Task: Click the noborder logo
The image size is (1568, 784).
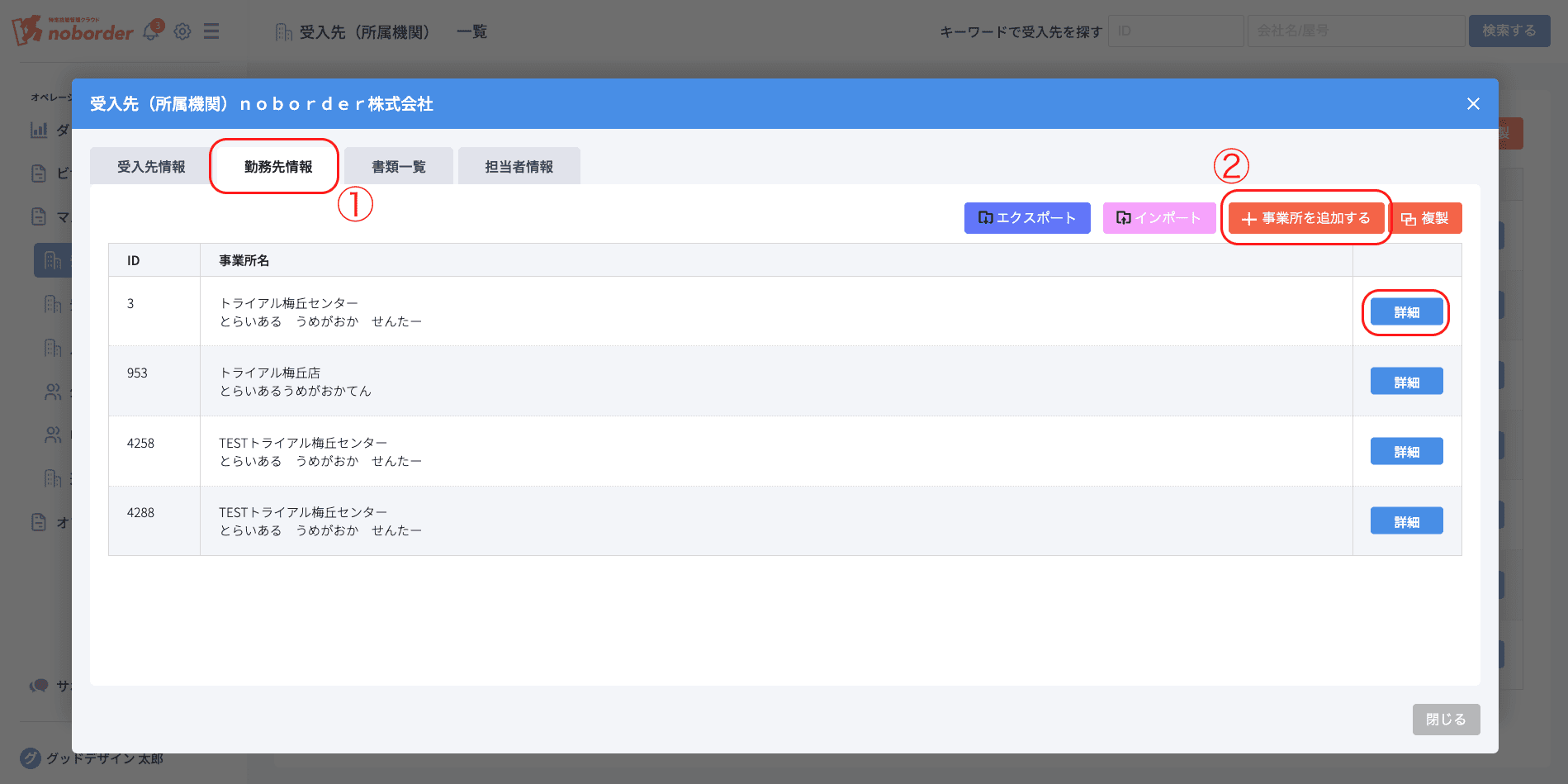Action: coord(73,31)
